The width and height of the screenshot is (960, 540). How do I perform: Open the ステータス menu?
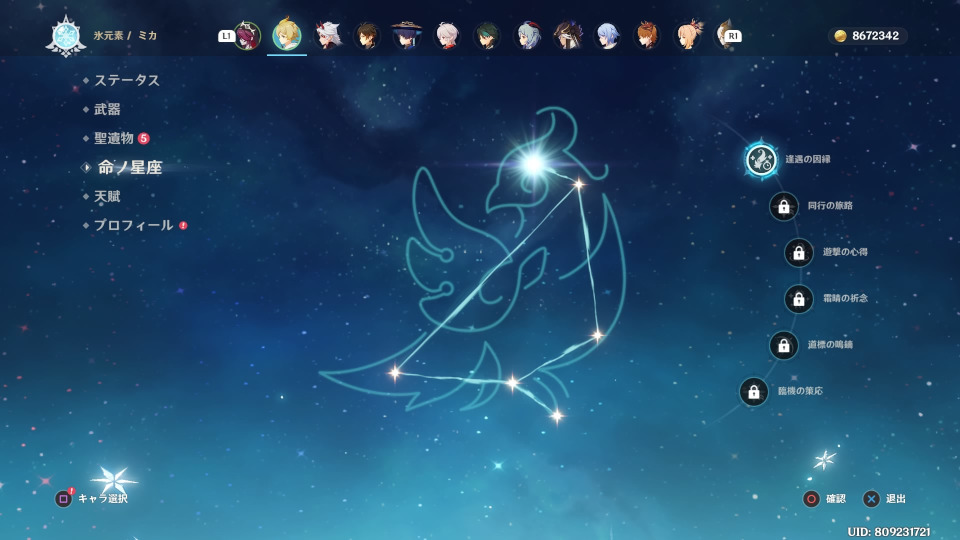[127, 80]
